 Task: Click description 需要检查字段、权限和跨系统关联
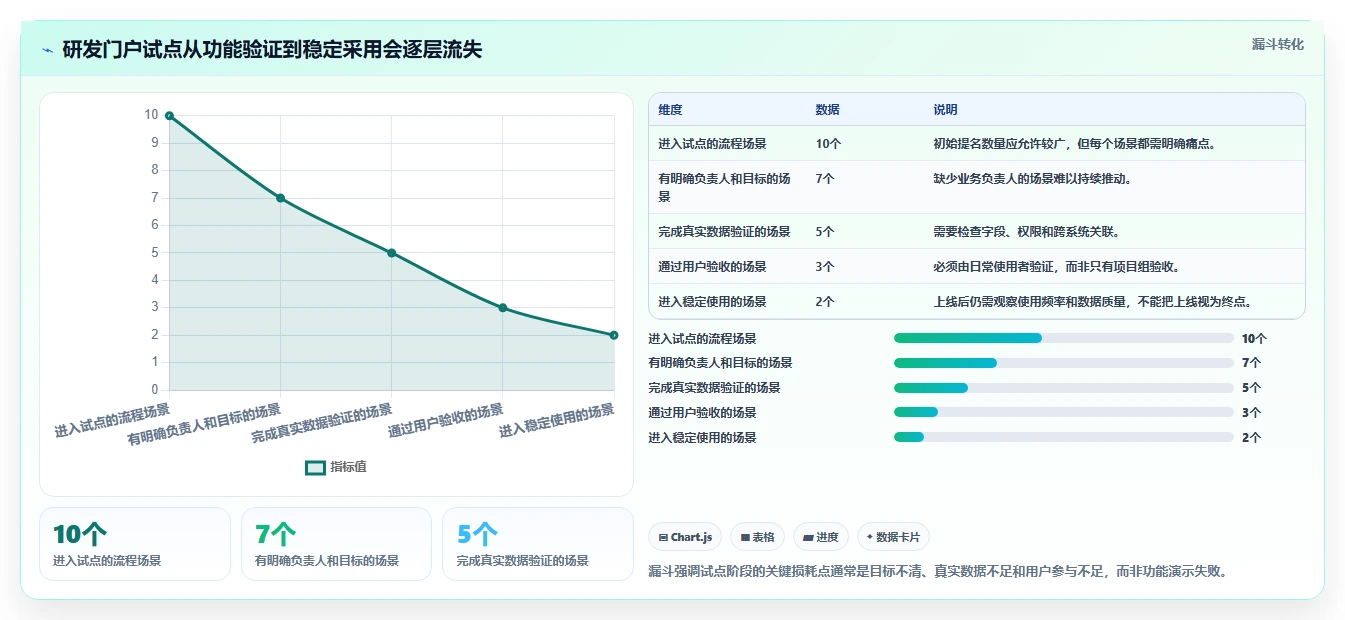1026,231
